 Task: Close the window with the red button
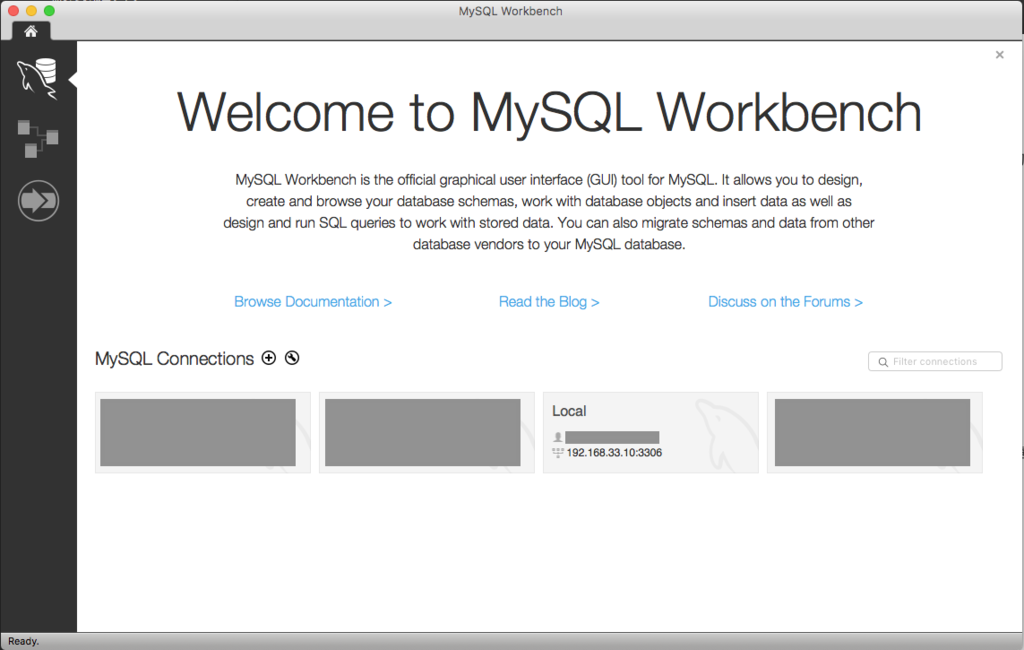[x=13, y=10]
